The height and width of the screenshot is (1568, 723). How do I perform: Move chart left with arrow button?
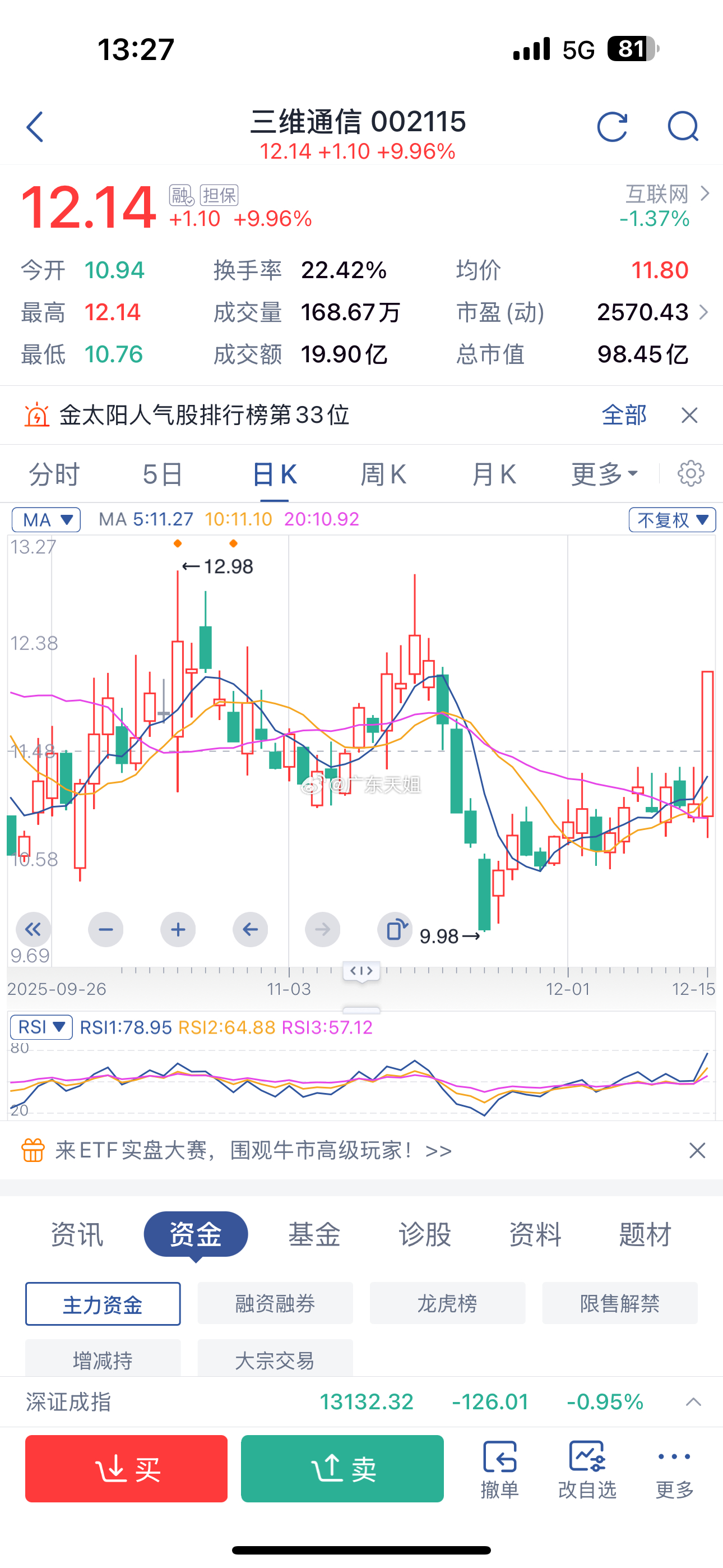pyautogui.click(x=250, y=929)
